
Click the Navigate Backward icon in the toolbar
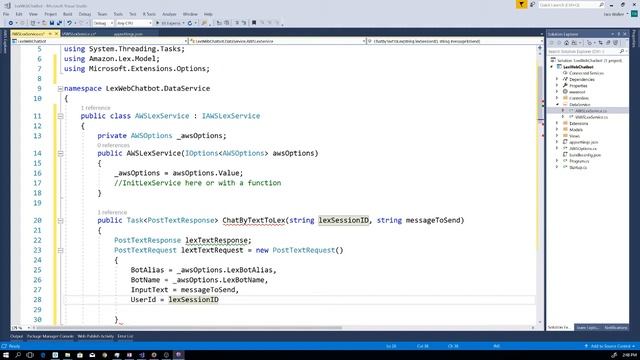point(11,23)
